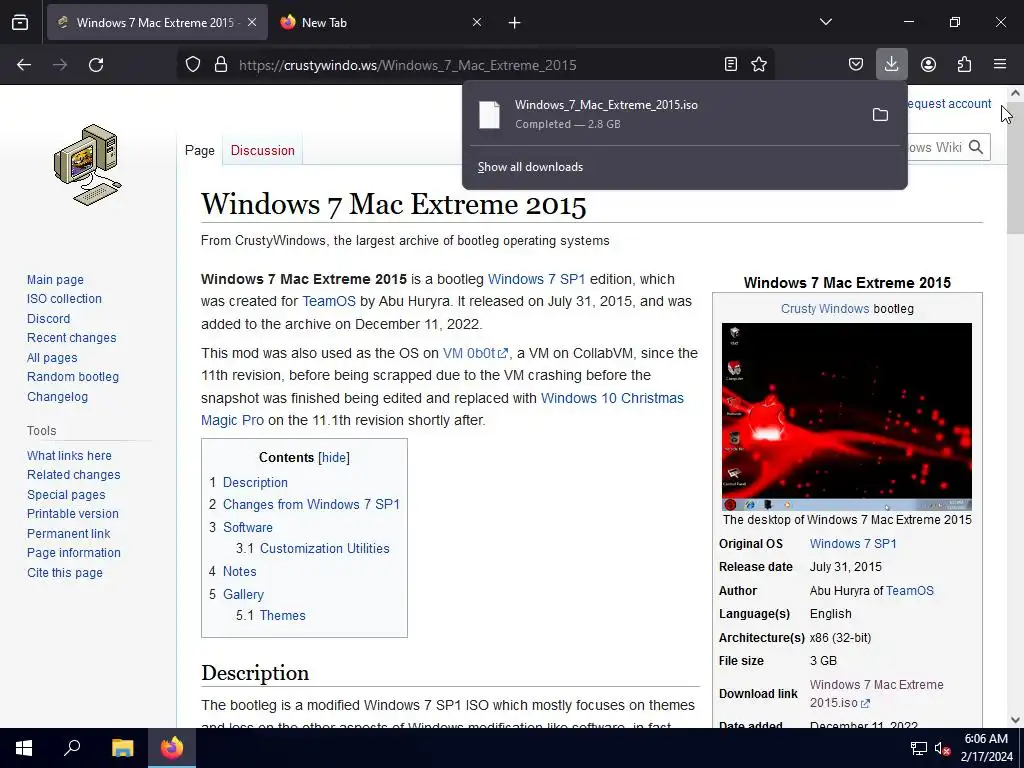Jump to Gallery section

(x=244, y=594)
